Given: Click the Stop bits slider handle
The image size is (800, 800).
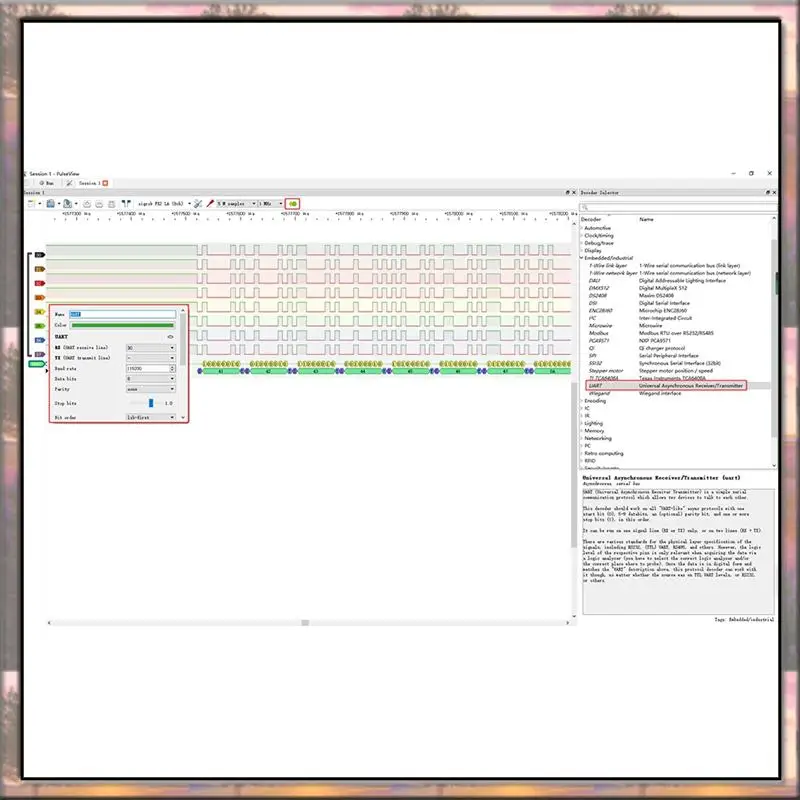Looking at the screenshot, I should 151,403.
